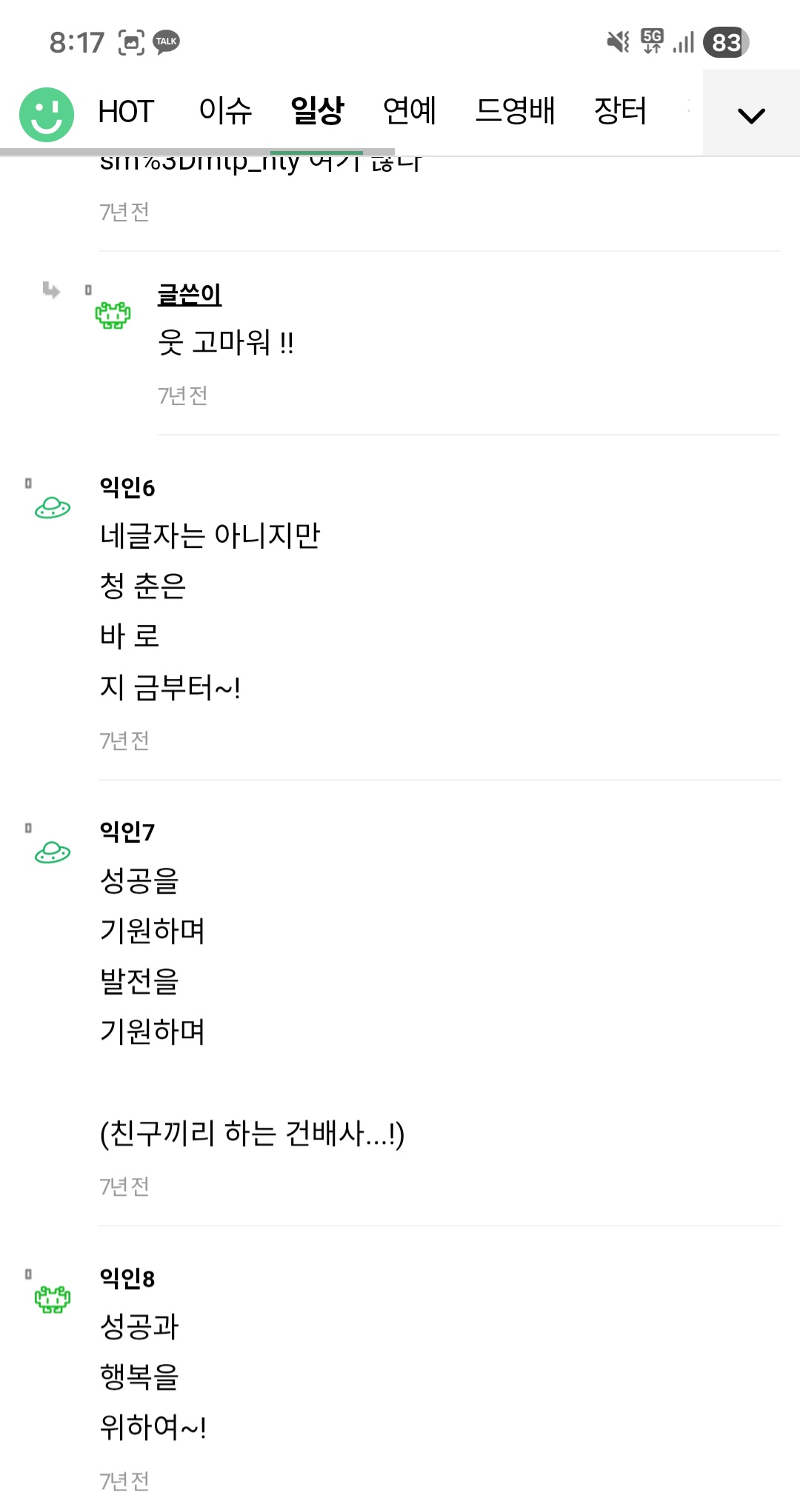The width and height of the screenshot is (800, 1512).
Task: Switch to the 장터 tab
Action: pos(621,112)
